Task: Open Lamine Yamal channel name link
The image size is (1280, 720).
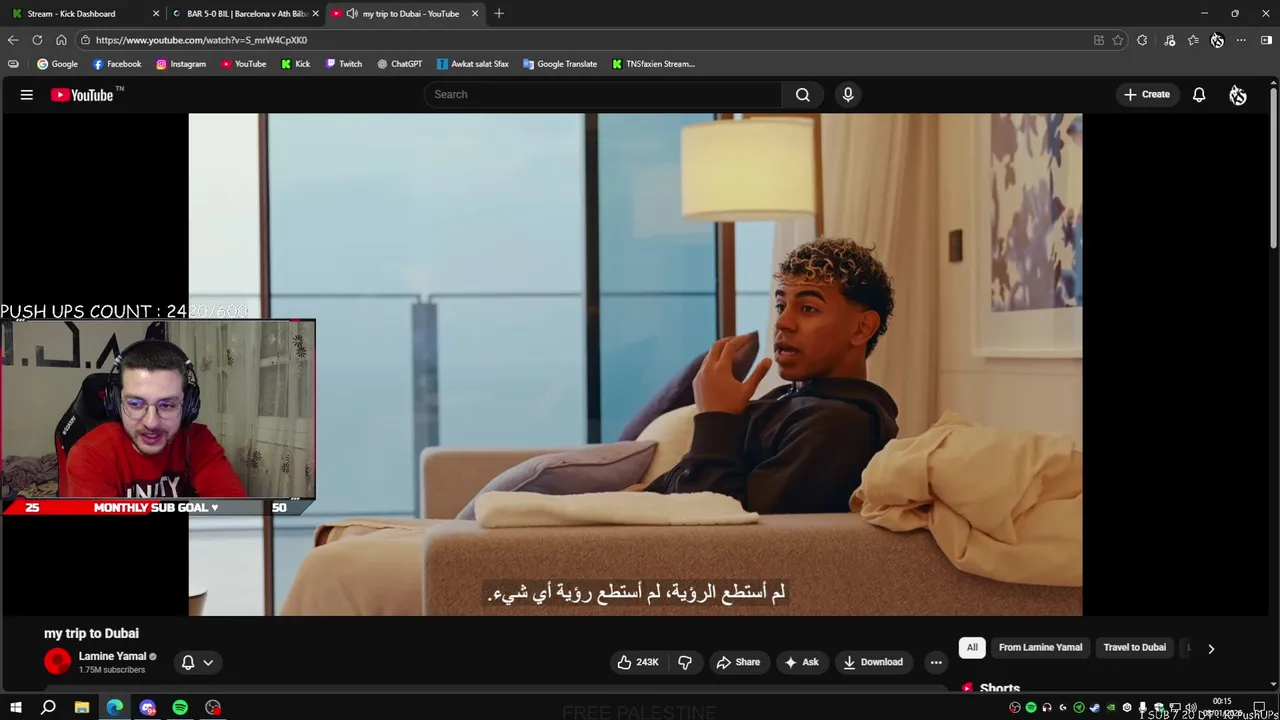Action: (x=112, y=656)
